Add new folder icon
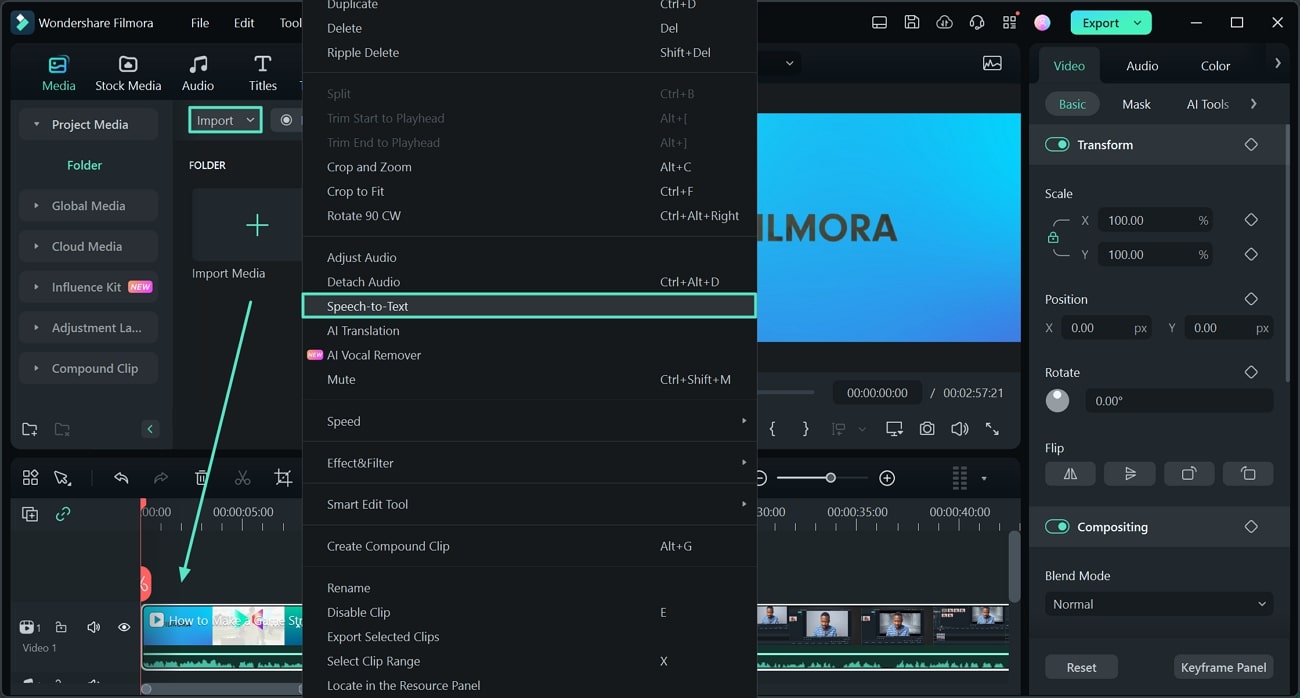This screenshot has height=698, width=1300. tap(30, 429)
